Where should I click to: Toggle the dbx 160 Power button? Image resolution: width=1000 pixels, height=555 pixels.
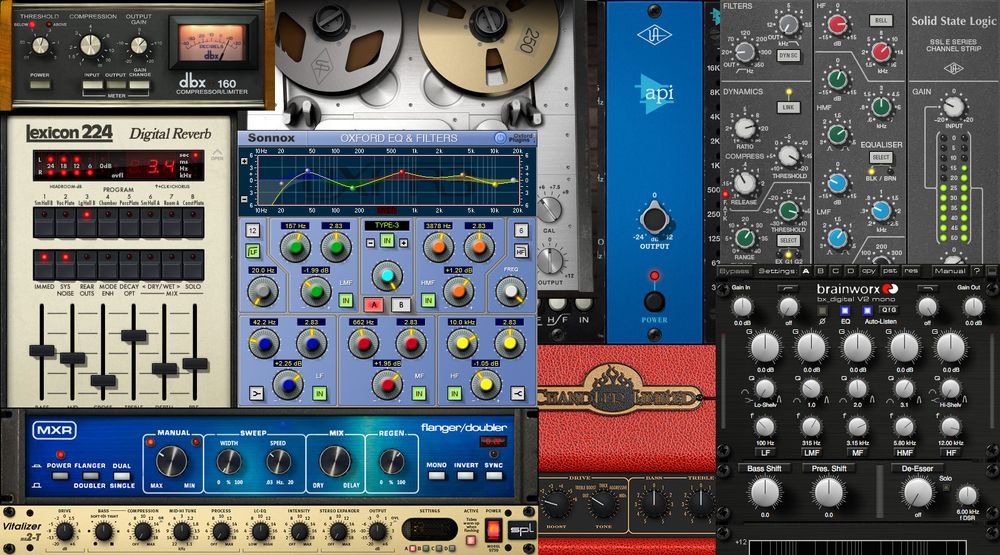pyautogui.click(x=40, y=84)
